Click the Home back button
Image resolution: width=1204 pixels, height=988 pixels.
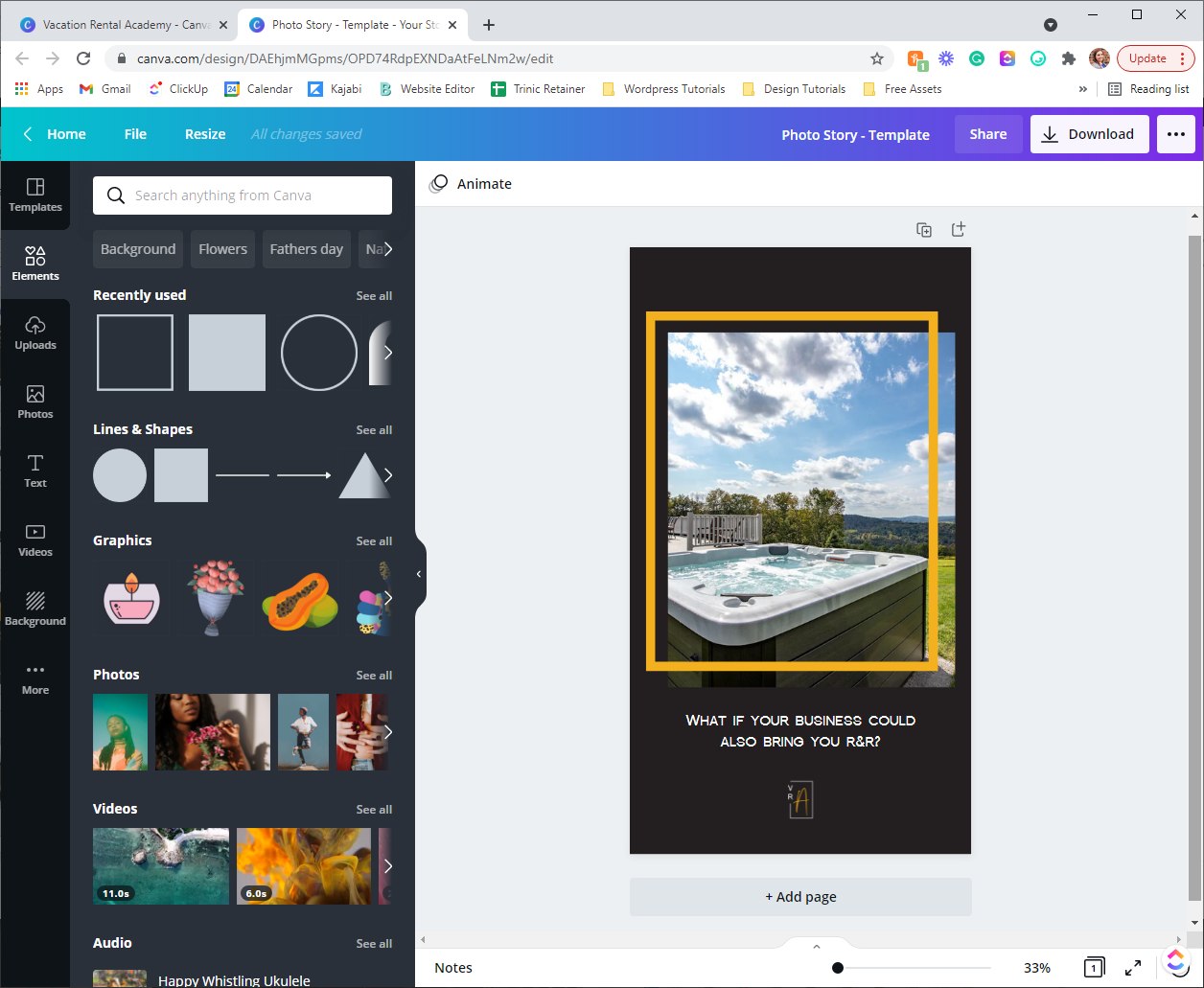55,134
